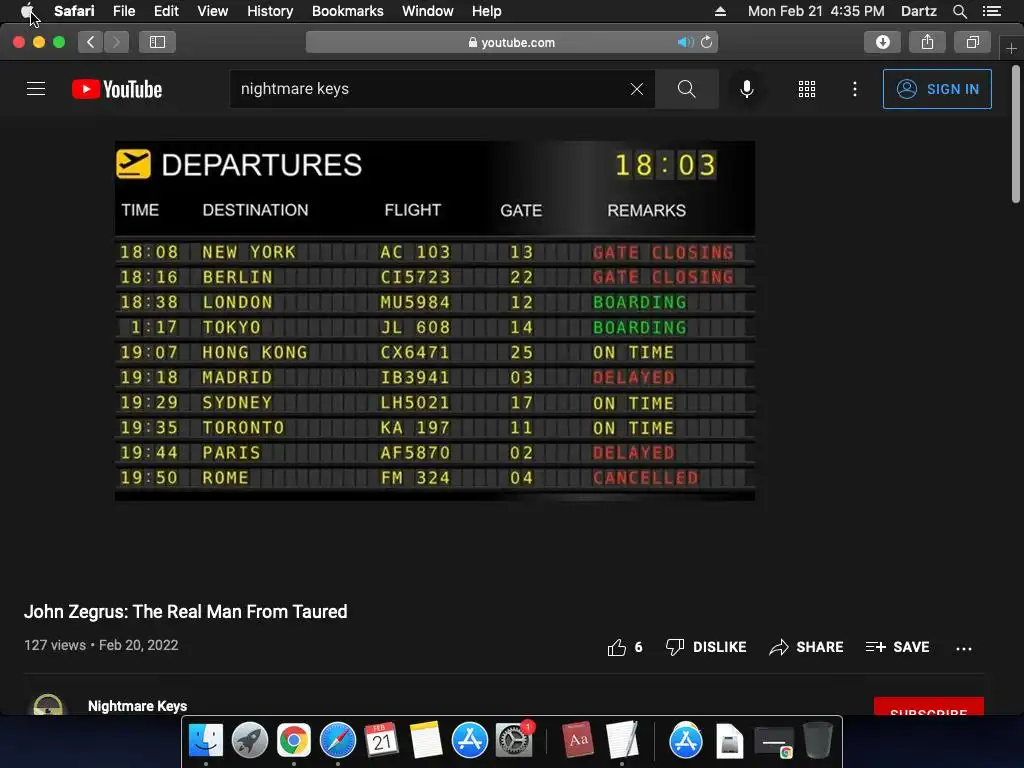This screenshot has height=768, width=1024.
Task: Open the Window menu
Action: (x=428, y=11)
